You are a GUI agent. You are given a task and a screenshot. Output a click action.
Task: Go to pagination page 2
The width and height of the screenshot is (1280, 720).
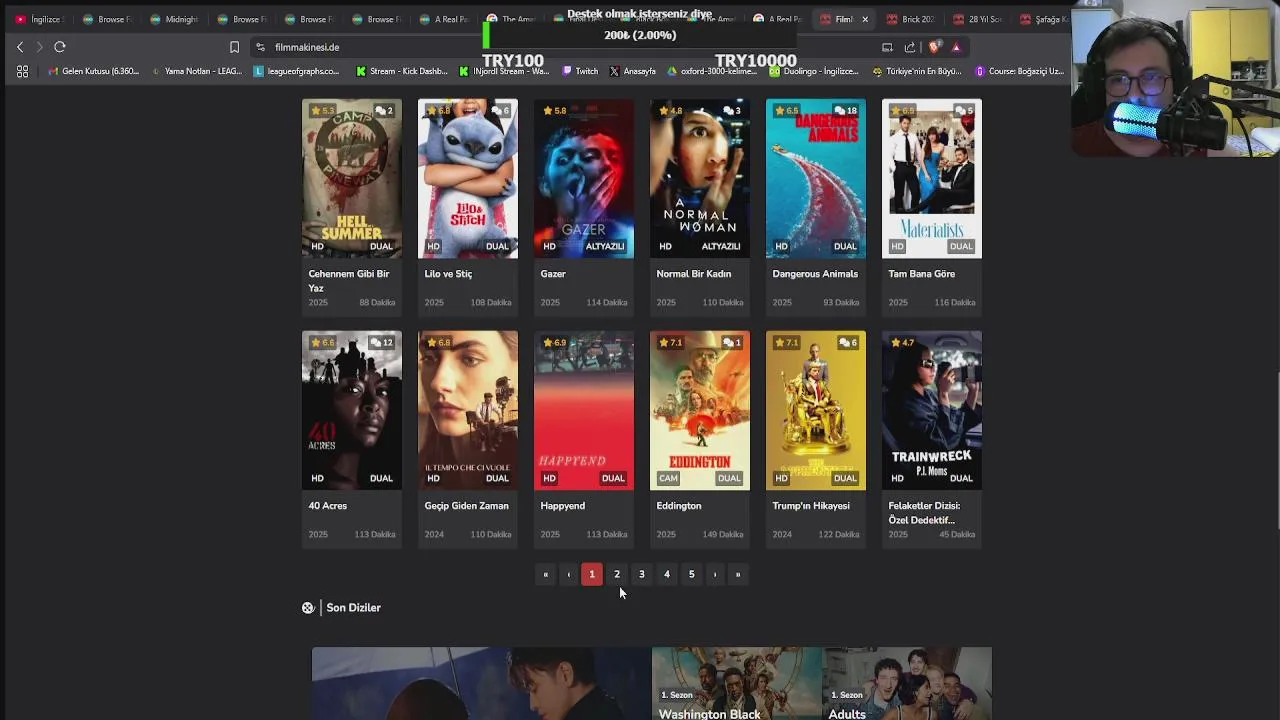coord(617,574)
